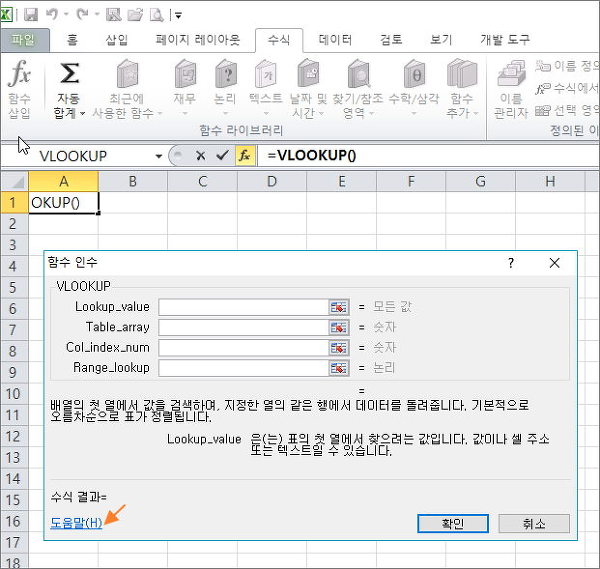Click the Table_array range selector button

pyautogui.click(x=338, y=327)
